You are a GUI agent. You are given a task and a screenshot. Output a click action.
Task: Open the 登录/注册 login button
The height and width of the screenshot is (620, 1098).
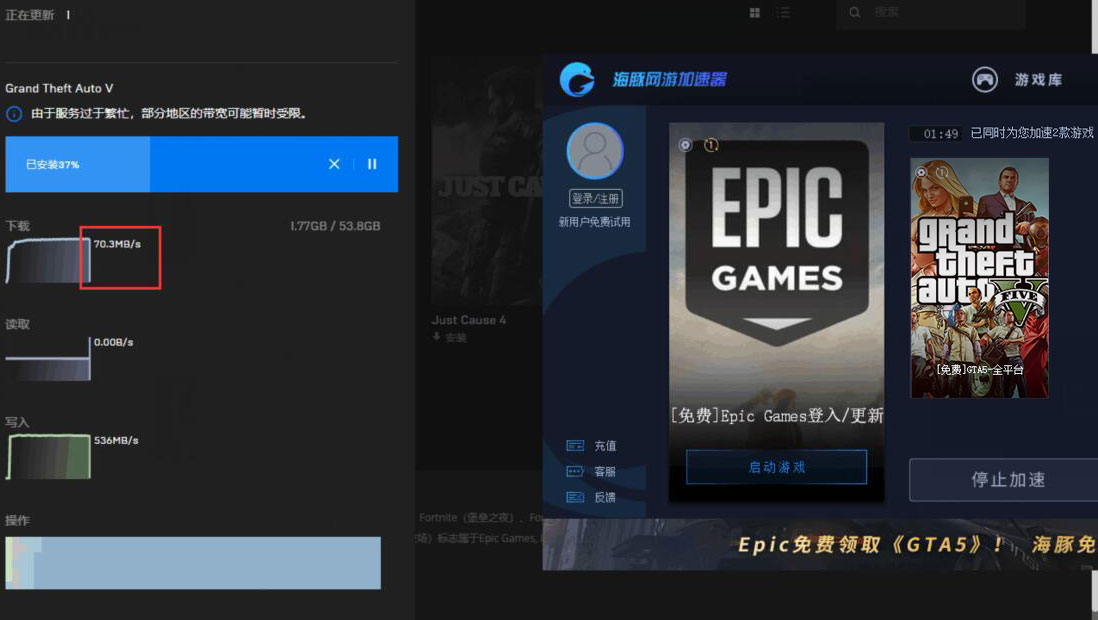click(596, 198)
